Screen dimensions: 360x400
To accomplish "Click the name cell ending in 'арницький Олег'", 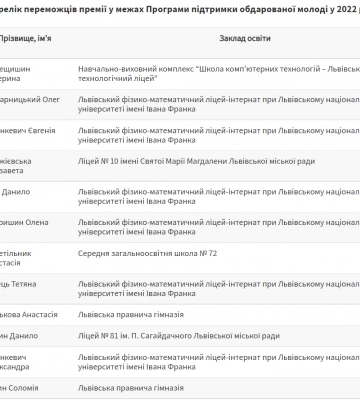I will (30, 99).
